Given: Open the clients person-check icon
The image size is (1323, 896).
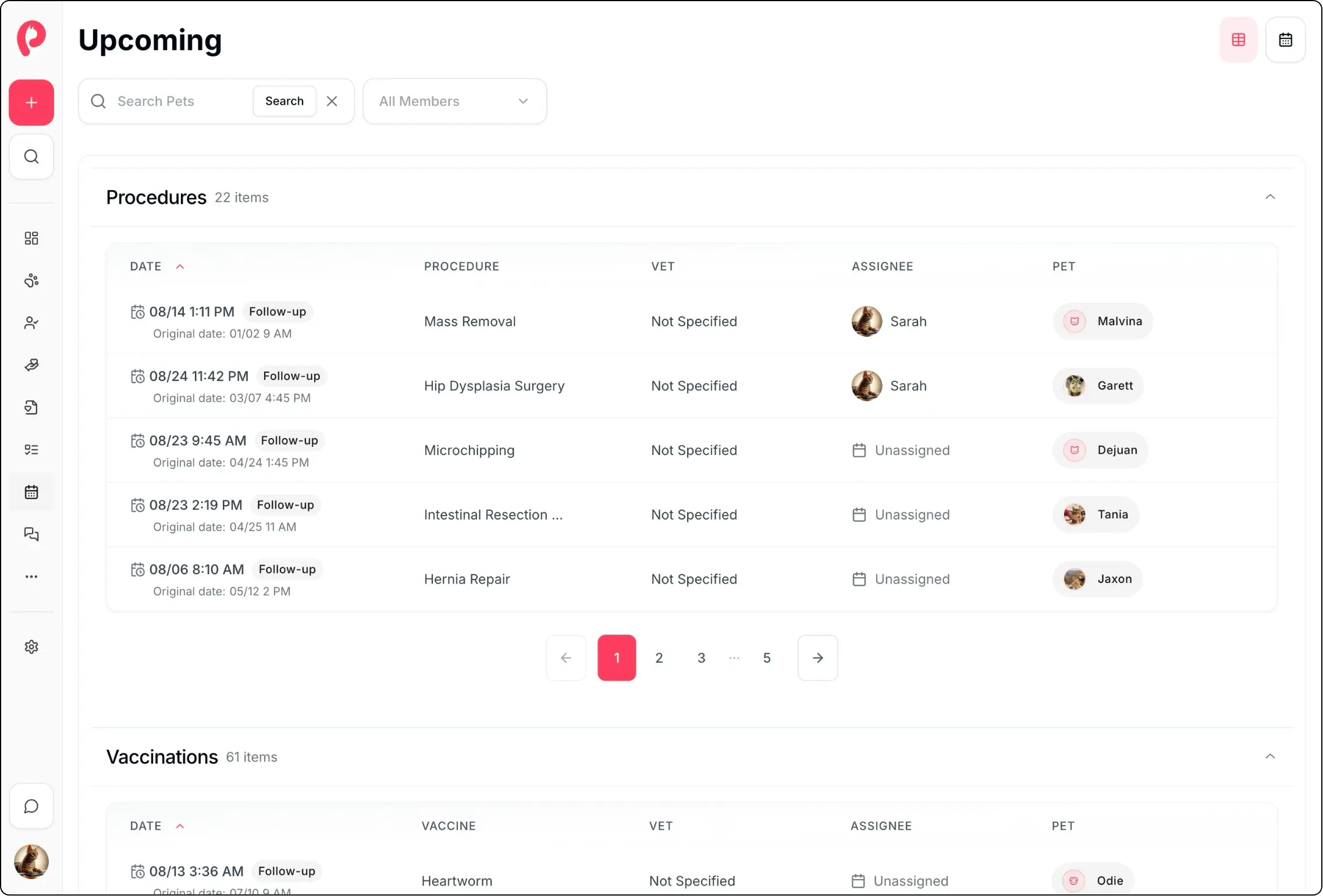Looking at the screenshot, I should coord(31,322).
